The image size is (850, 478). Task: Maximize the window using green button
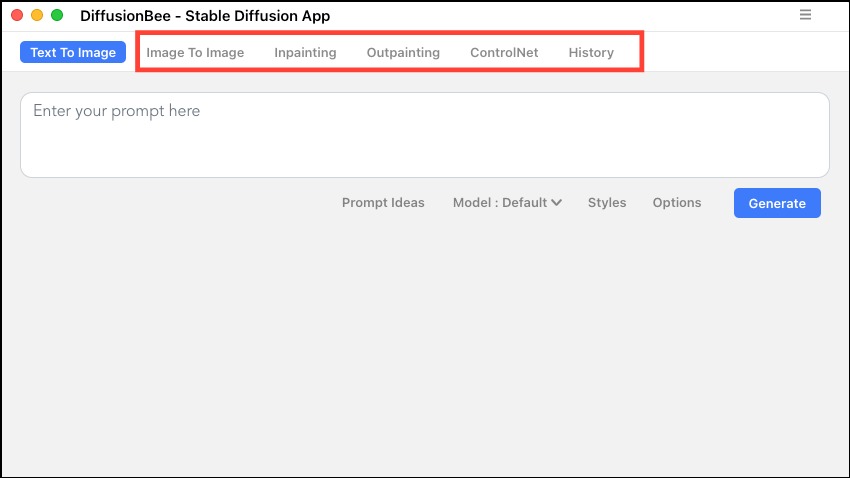pyautogui.click(x=57, y=15)
